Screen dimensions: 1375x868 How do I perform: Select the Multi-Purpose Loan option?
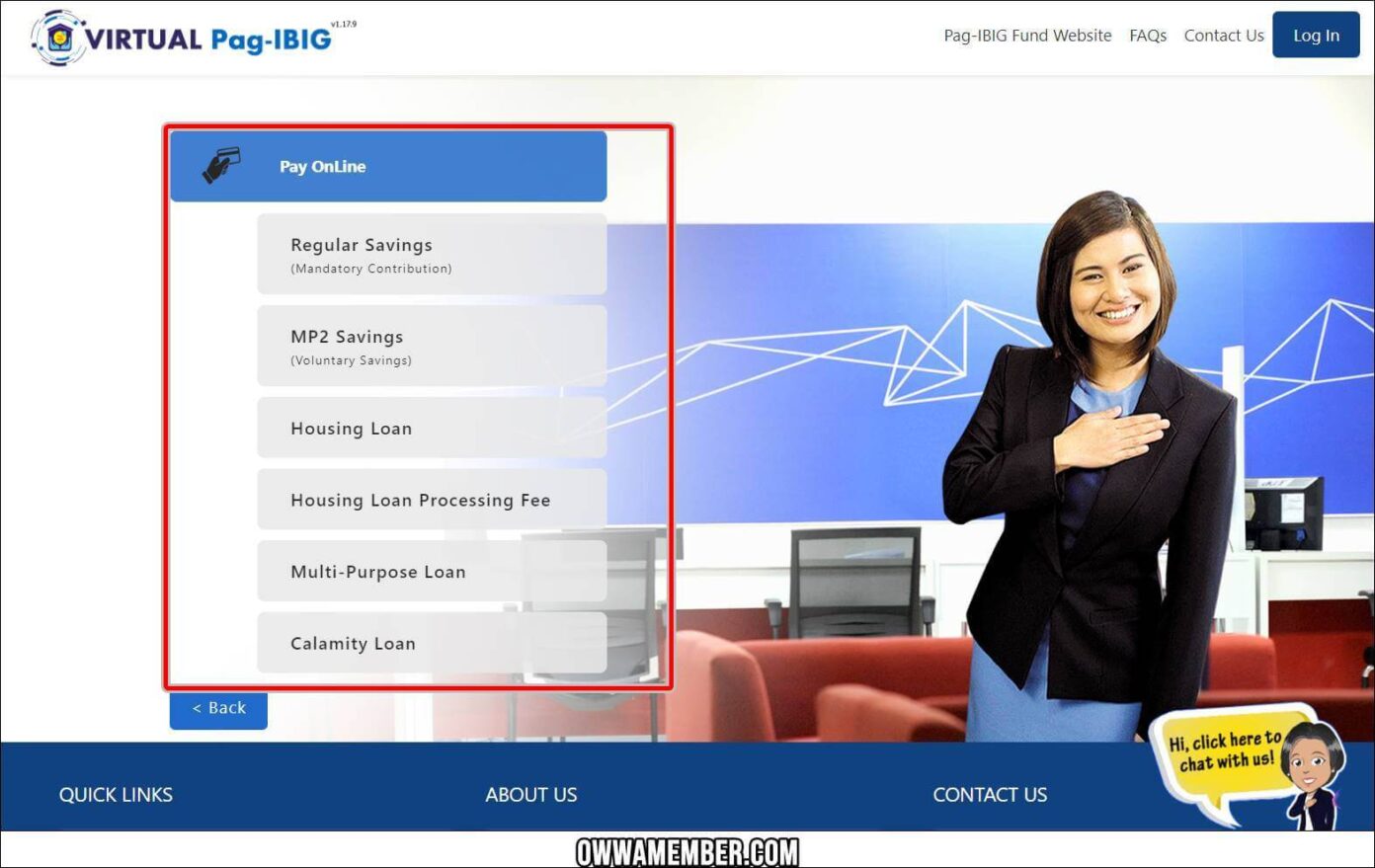click(x=432, y=571)
